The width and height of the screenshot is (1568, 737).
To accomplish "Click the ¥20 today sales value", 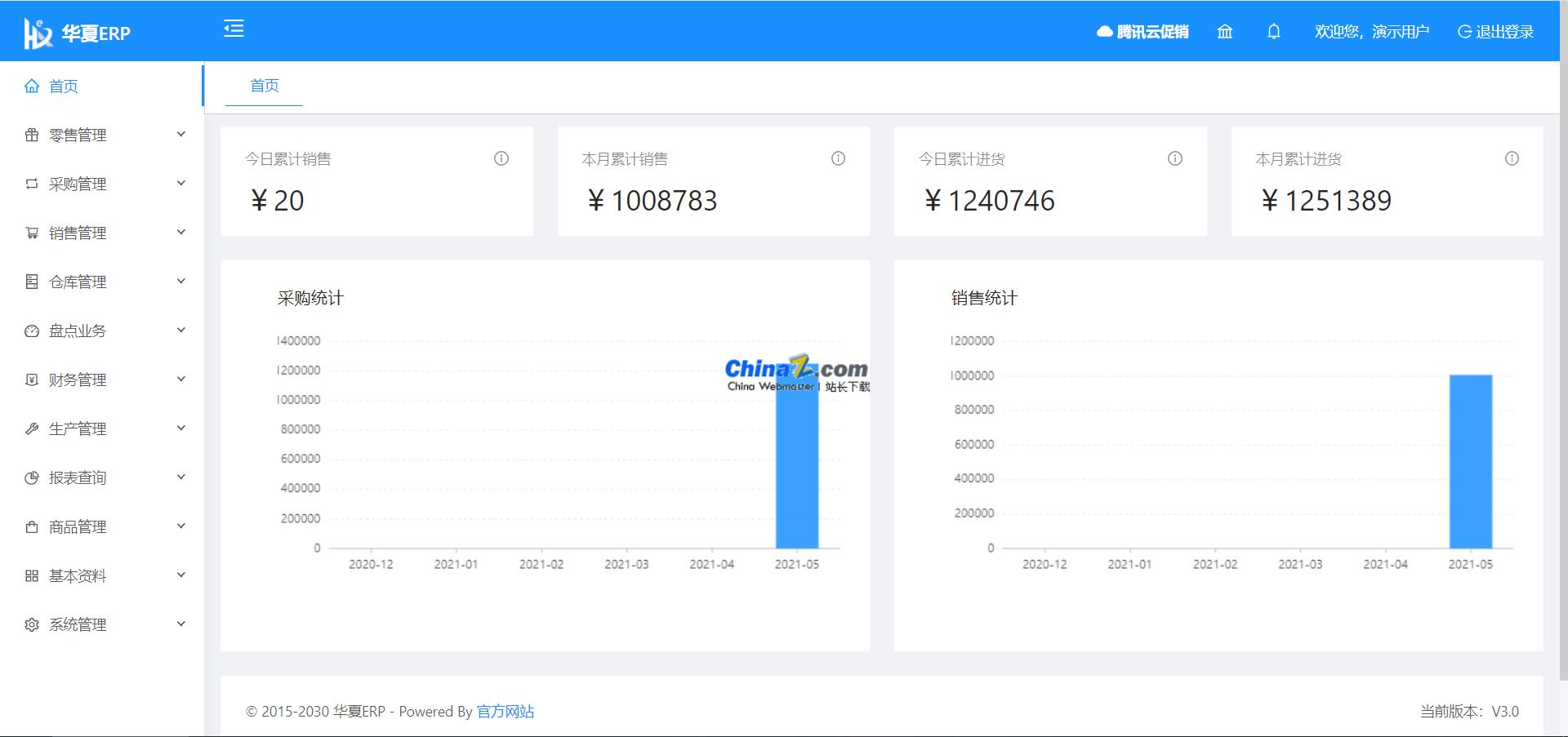I will 278,201.
